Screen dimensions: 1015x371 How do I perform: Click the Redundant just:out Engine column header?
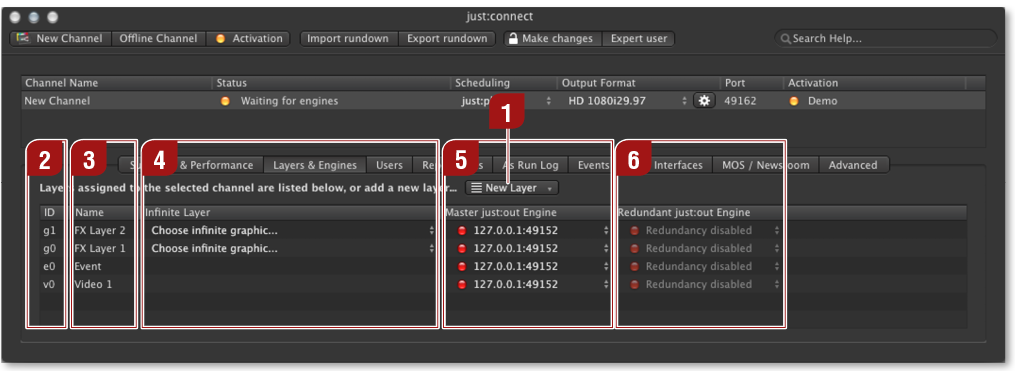click(792, 212)
